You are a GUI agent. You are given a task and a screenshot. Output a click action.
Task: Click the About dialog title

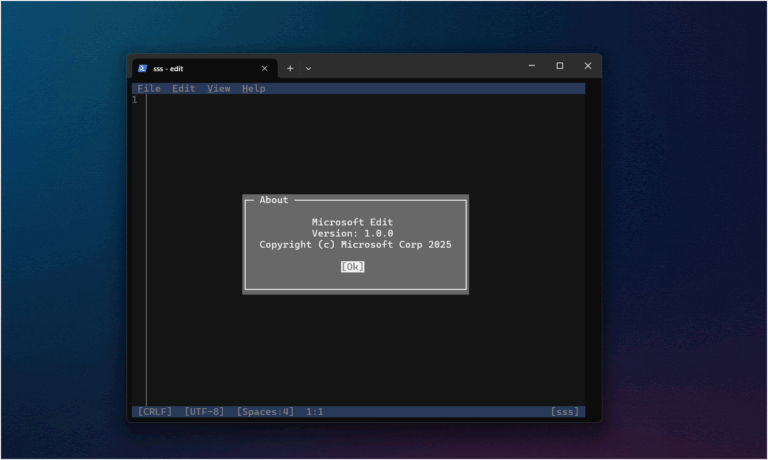pos(274,200)
